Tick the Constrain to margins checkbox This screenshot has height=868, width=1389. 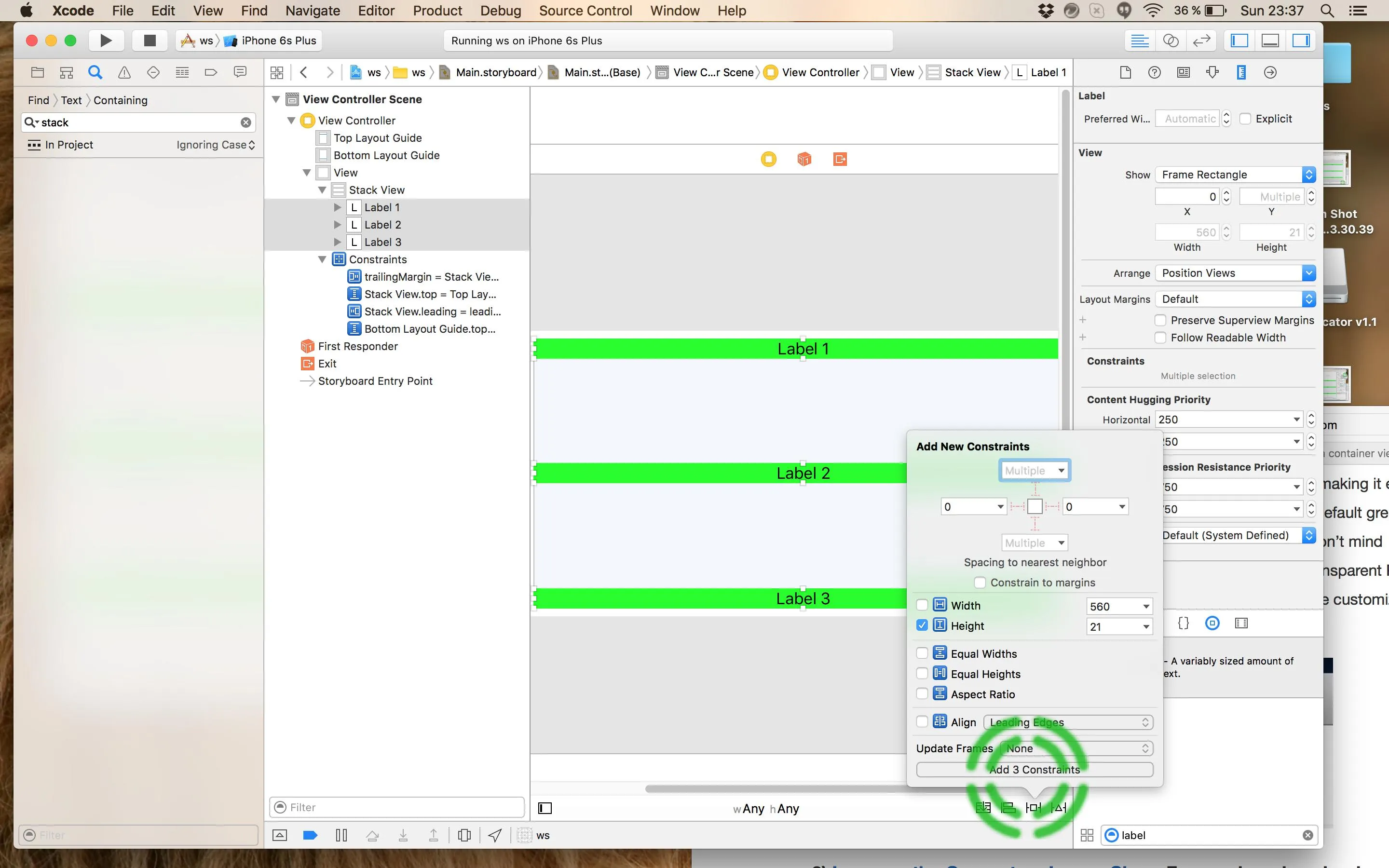[980, 583]
